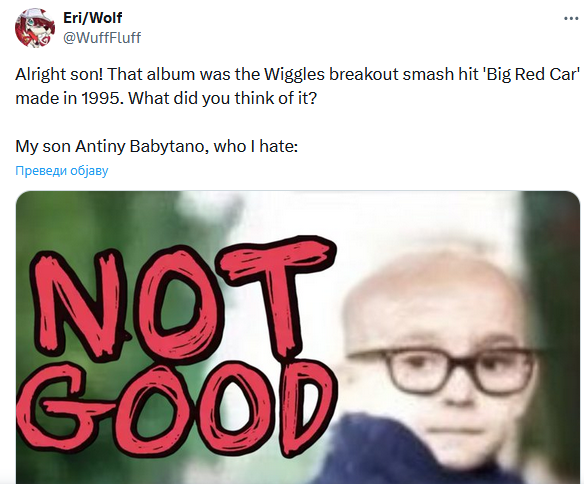Viewport: 584px width, 484px height.
Task: Click the Eri/Wolf profile avatar
Action: (34, 28)
